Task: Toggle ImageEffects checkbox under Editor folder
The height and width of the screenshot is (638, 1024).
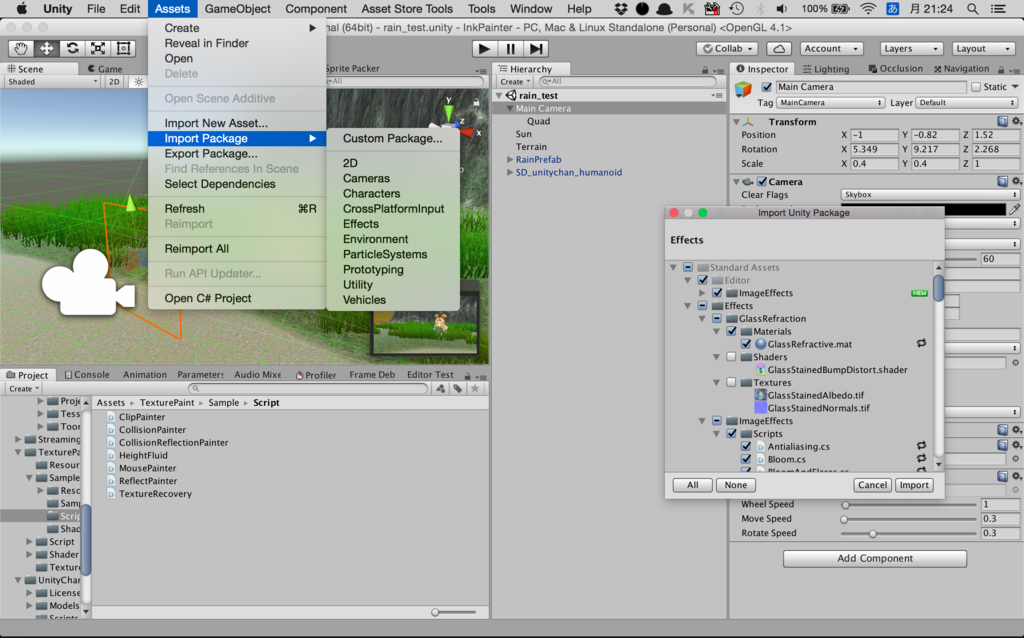Action: click(717, 293)
